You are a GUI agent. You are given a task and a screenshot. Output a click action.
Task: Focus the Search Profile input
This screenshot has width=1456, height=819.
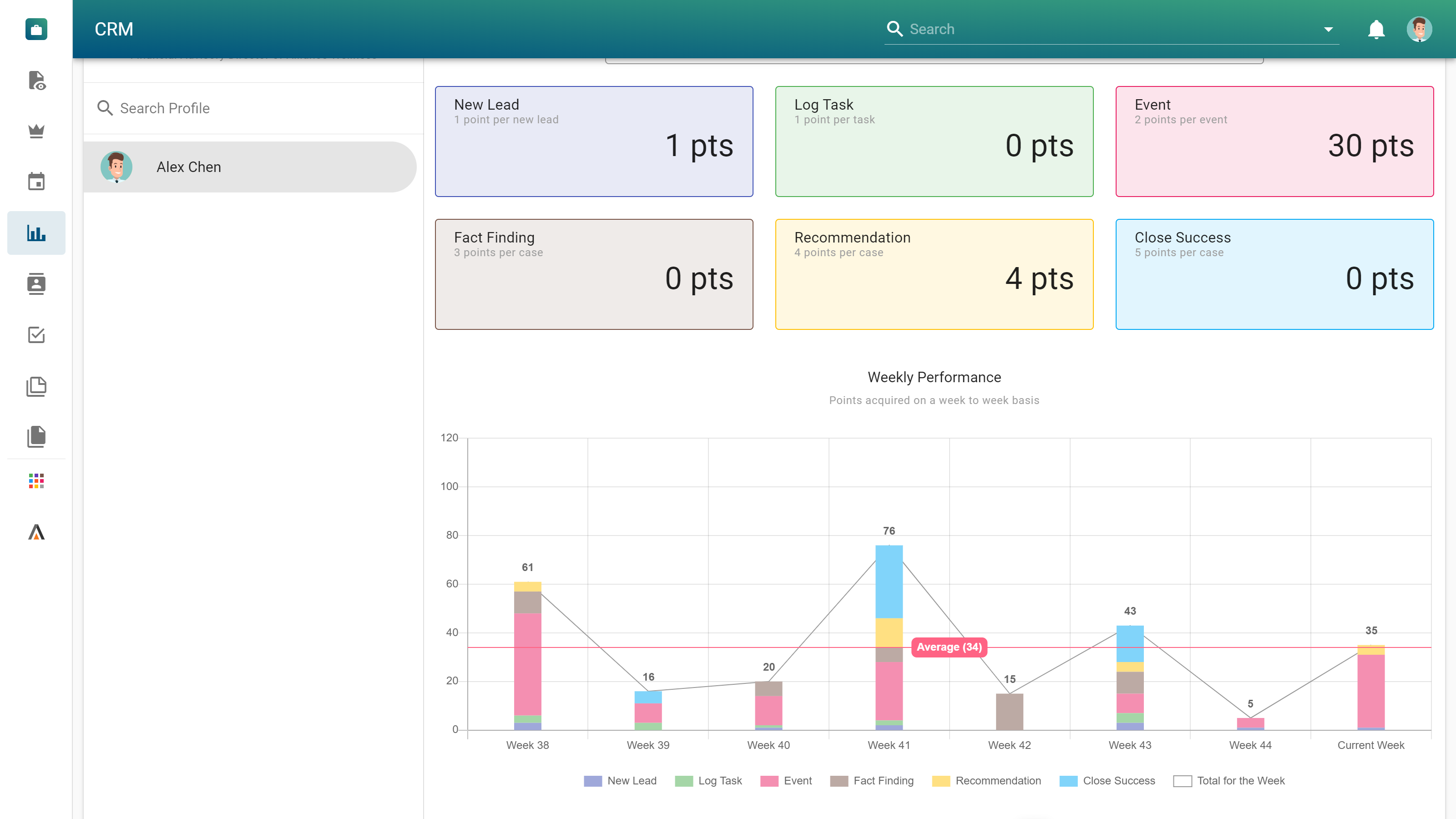253,108
